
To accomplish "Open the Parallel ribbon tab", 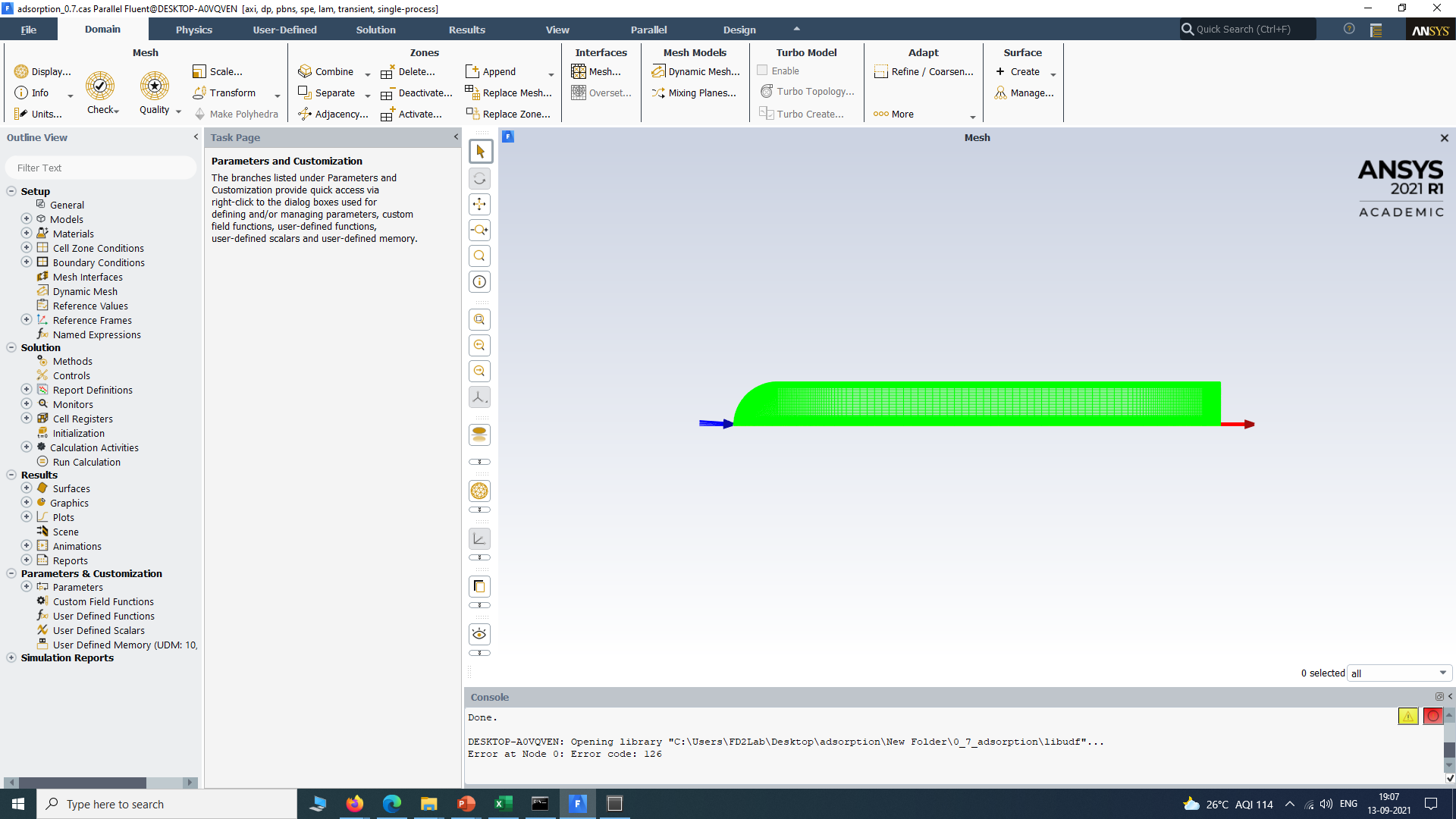I will pyautogui.click(x=649, y=30).
